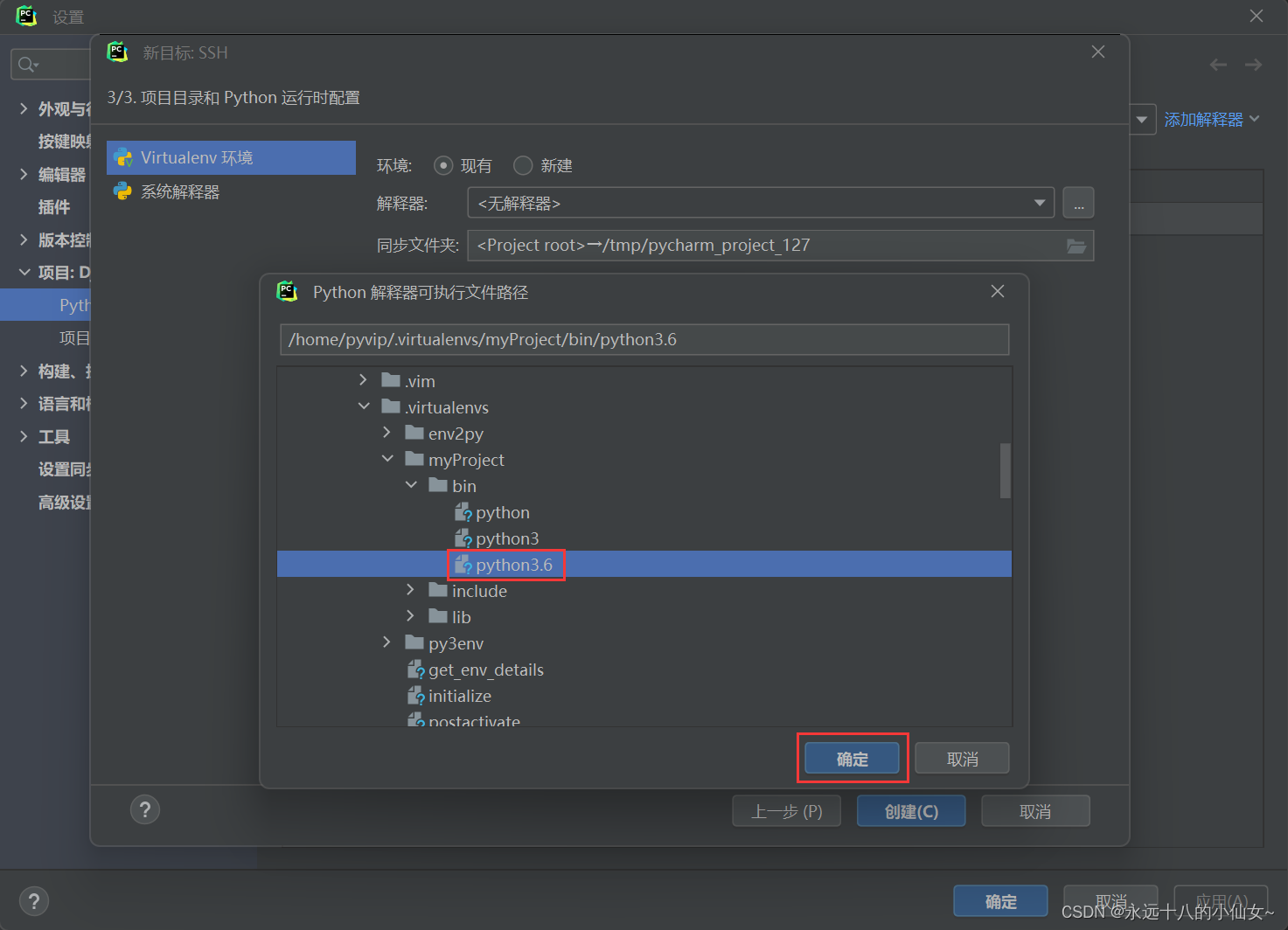Screen dimensions: 1288x930
Task: Select the new environment radio button
Action: click(523, 165)
